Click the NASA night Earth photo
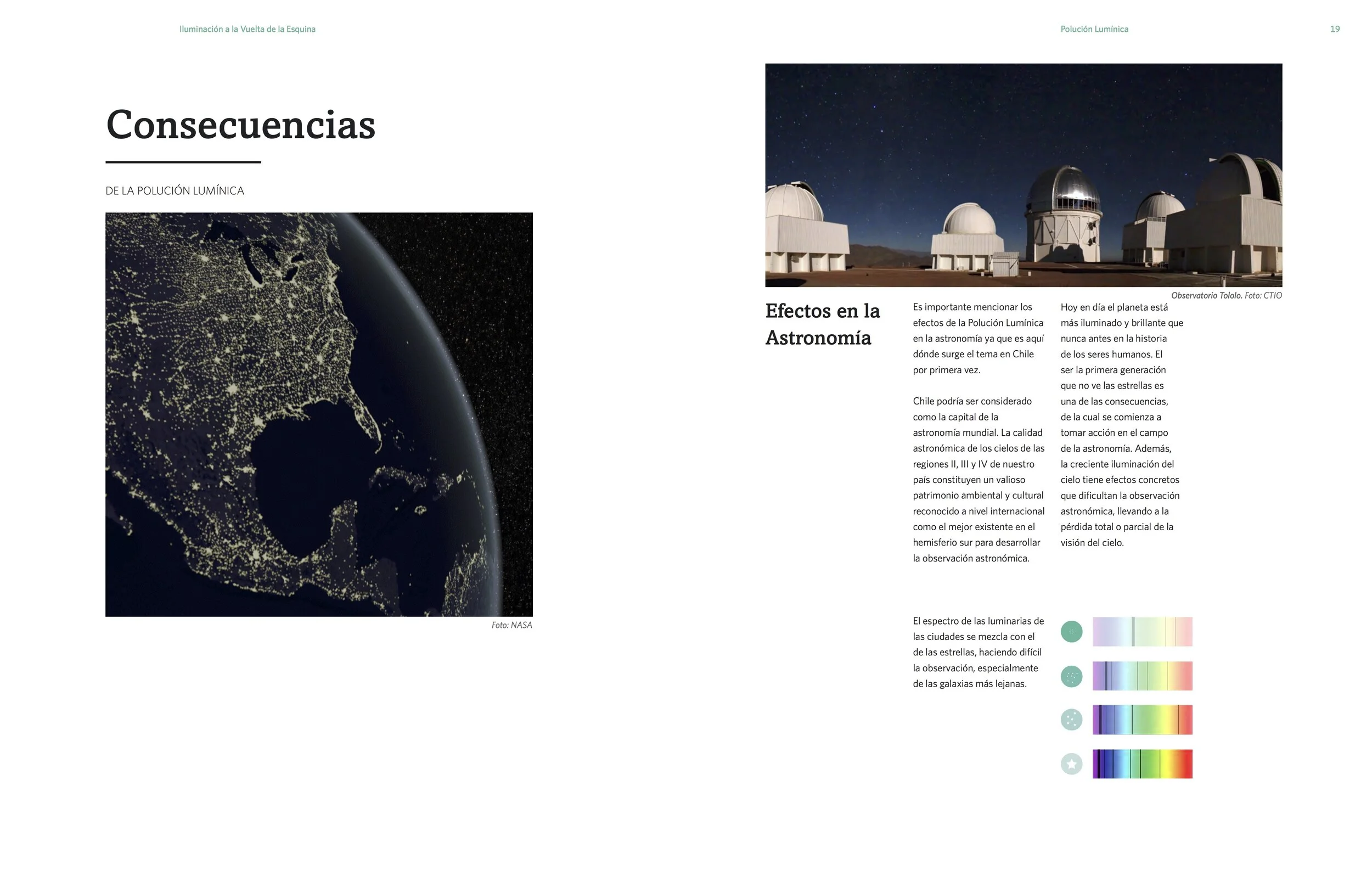Image resolution: width=1372 pixels, height=888 pixels. click(319, 414)
